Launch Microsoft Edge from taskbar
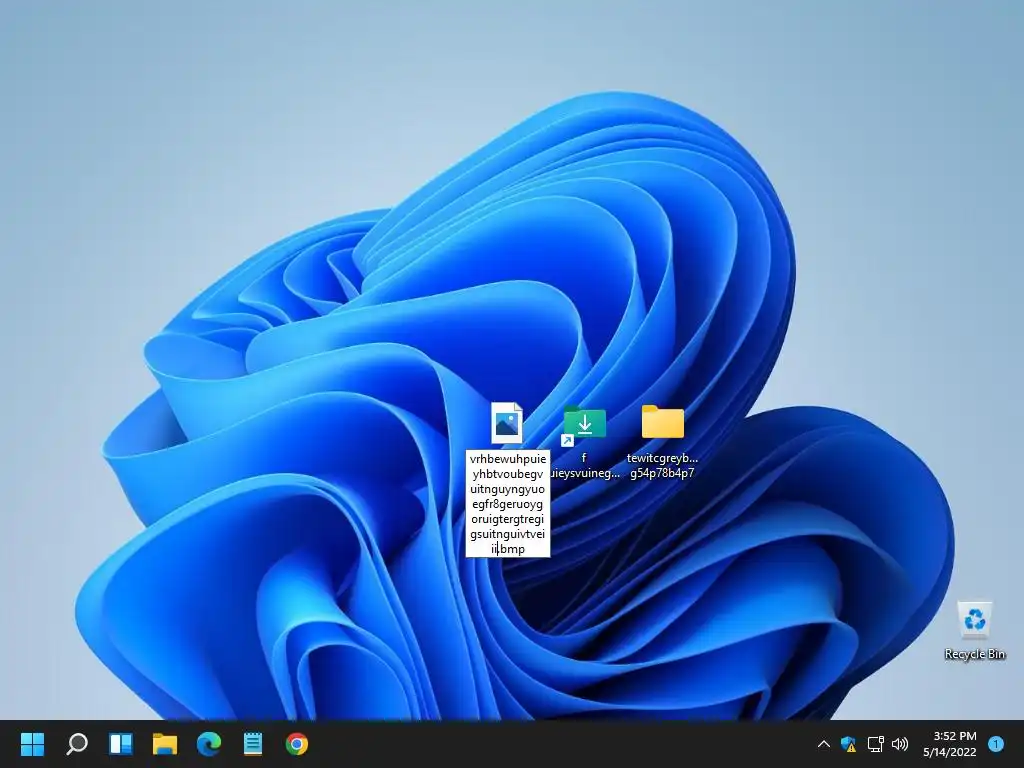Screen dimensions: 1024x768 coord(209,744)
